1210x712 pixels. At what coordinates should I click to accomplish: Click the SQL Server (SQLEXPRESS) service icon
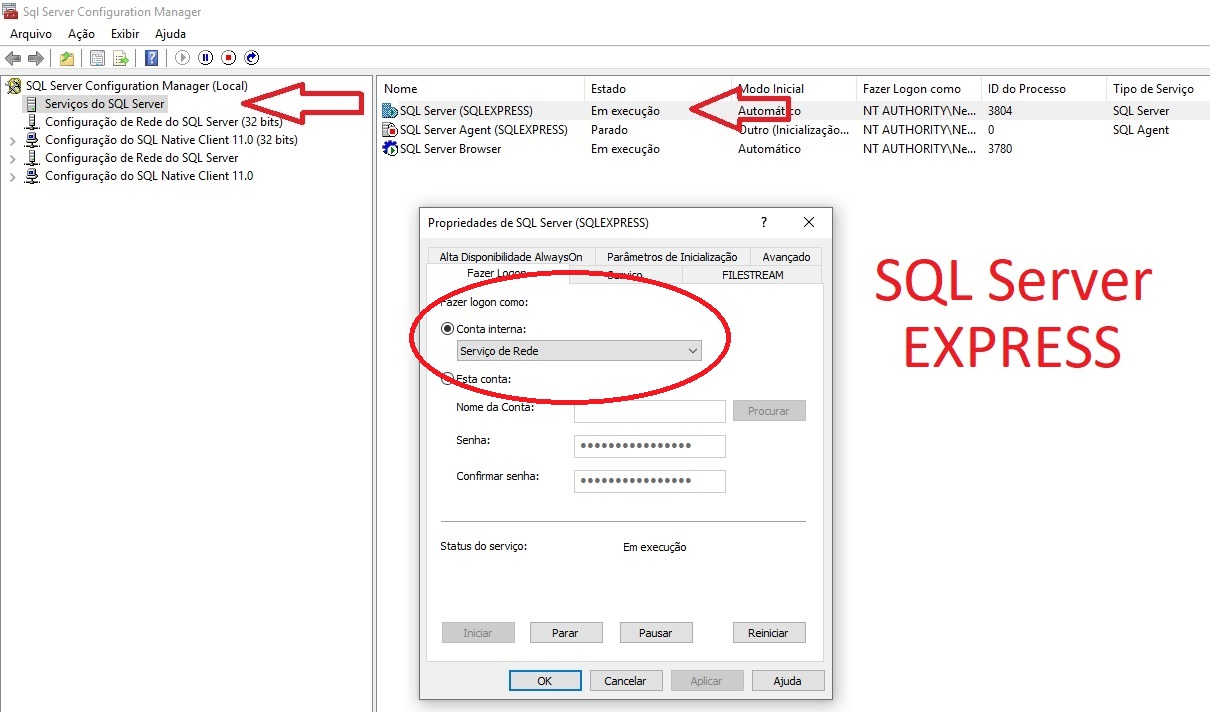pos(390,111)
